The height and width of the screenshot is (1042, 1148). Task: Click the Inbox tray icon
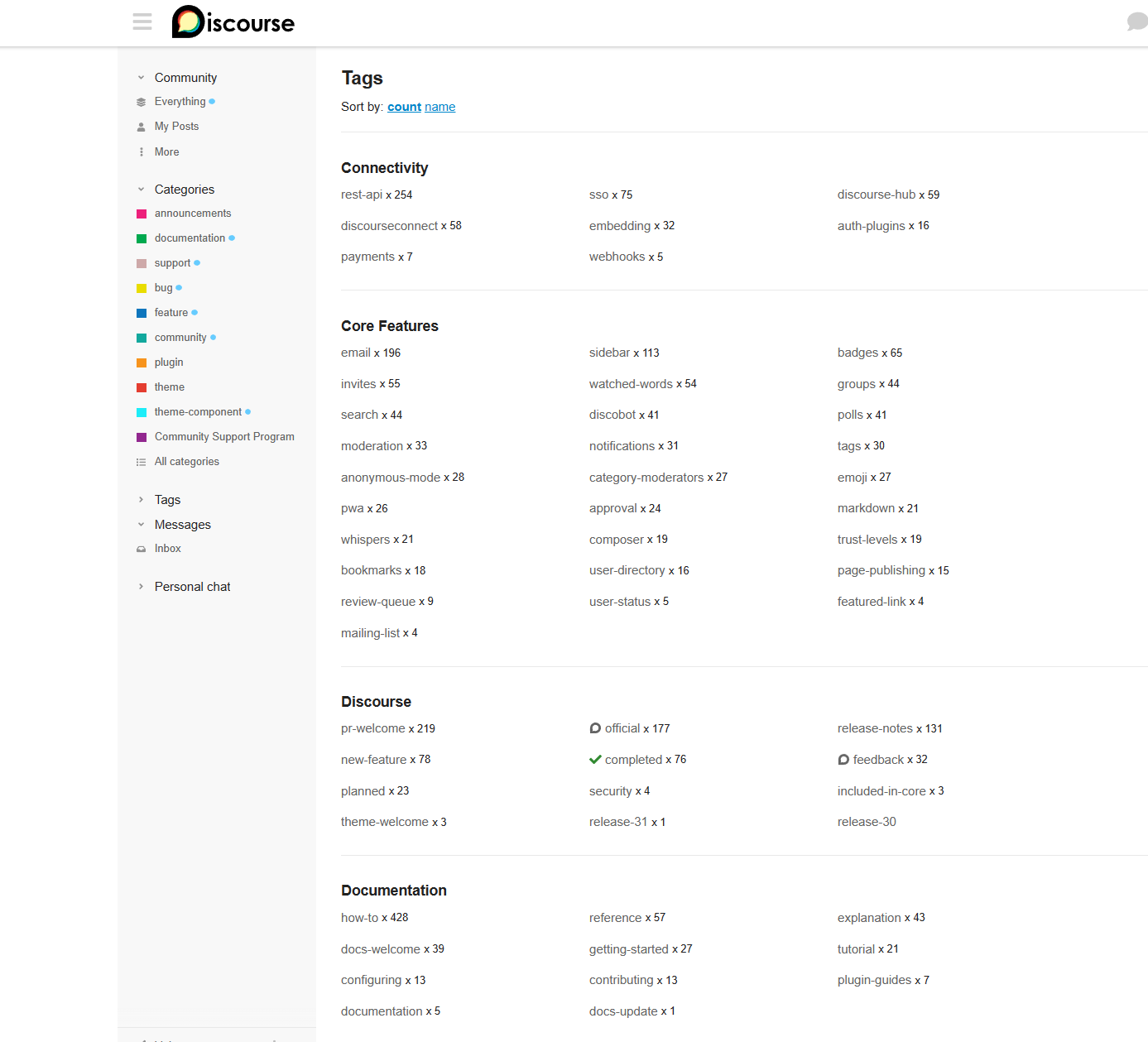[x=141, y=549]
